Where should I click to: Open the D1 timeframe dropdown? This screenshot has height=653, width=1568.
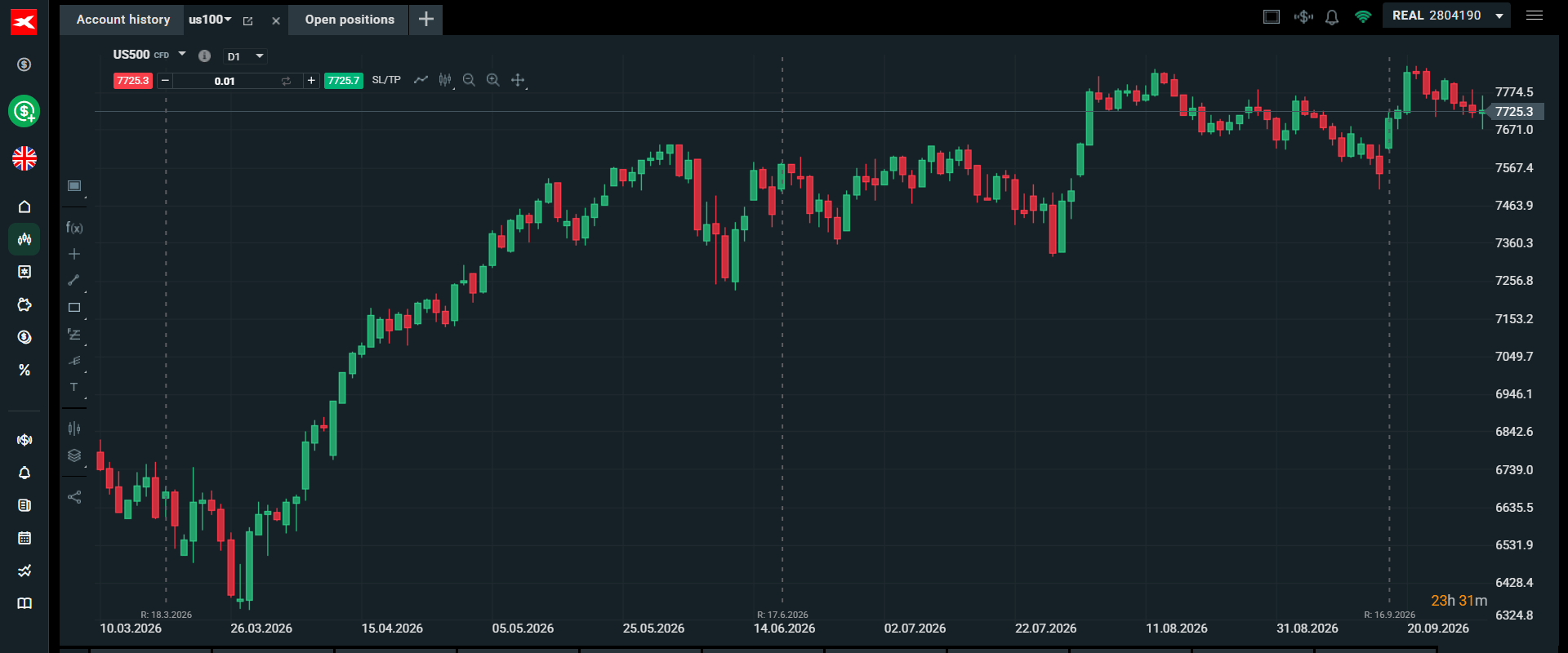(x=245, y=56)
